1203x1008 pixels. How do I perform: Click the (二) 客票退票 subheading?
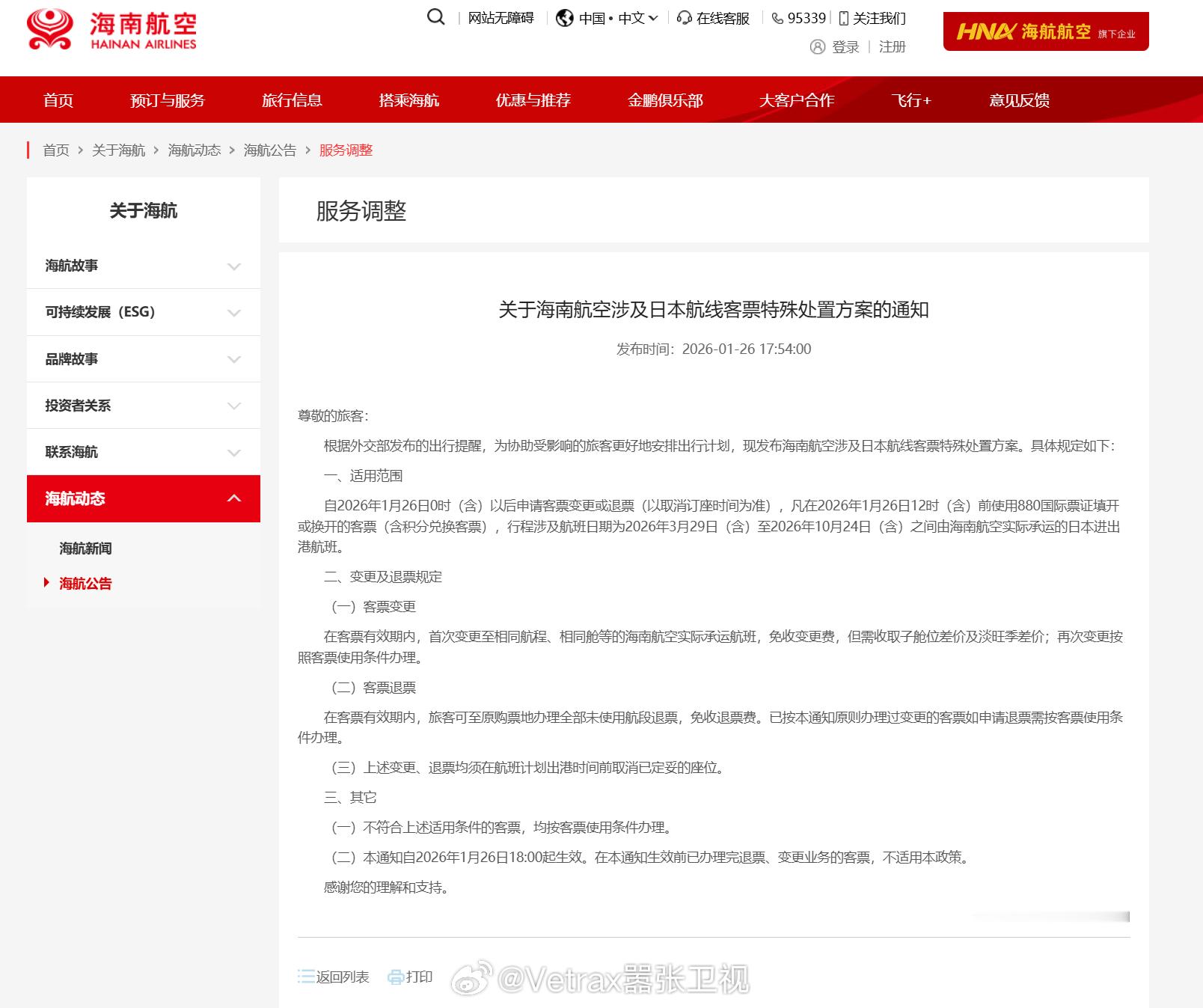click(x=373, y=688)
